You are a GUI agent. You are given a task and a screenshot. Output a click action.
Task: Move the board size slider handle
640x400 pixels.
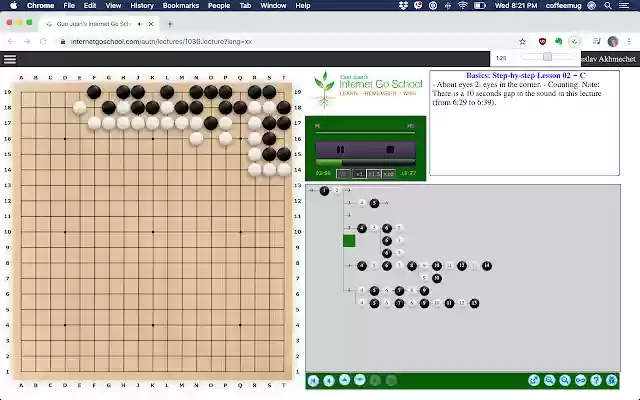point(547,57)
